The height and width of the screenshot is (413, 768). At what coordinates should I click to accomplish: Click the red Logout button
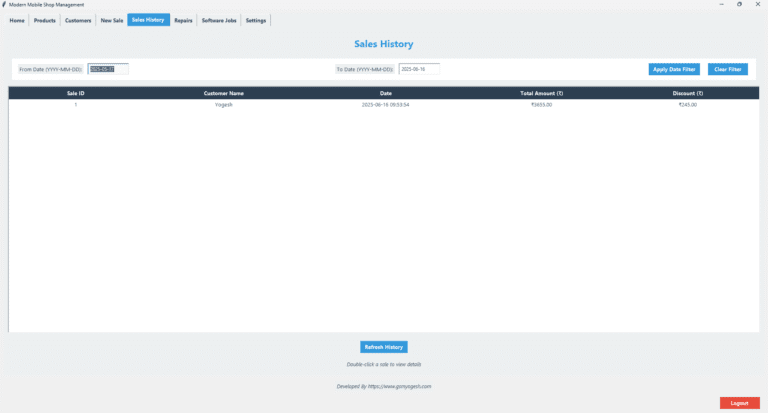(x=739, y=402)
